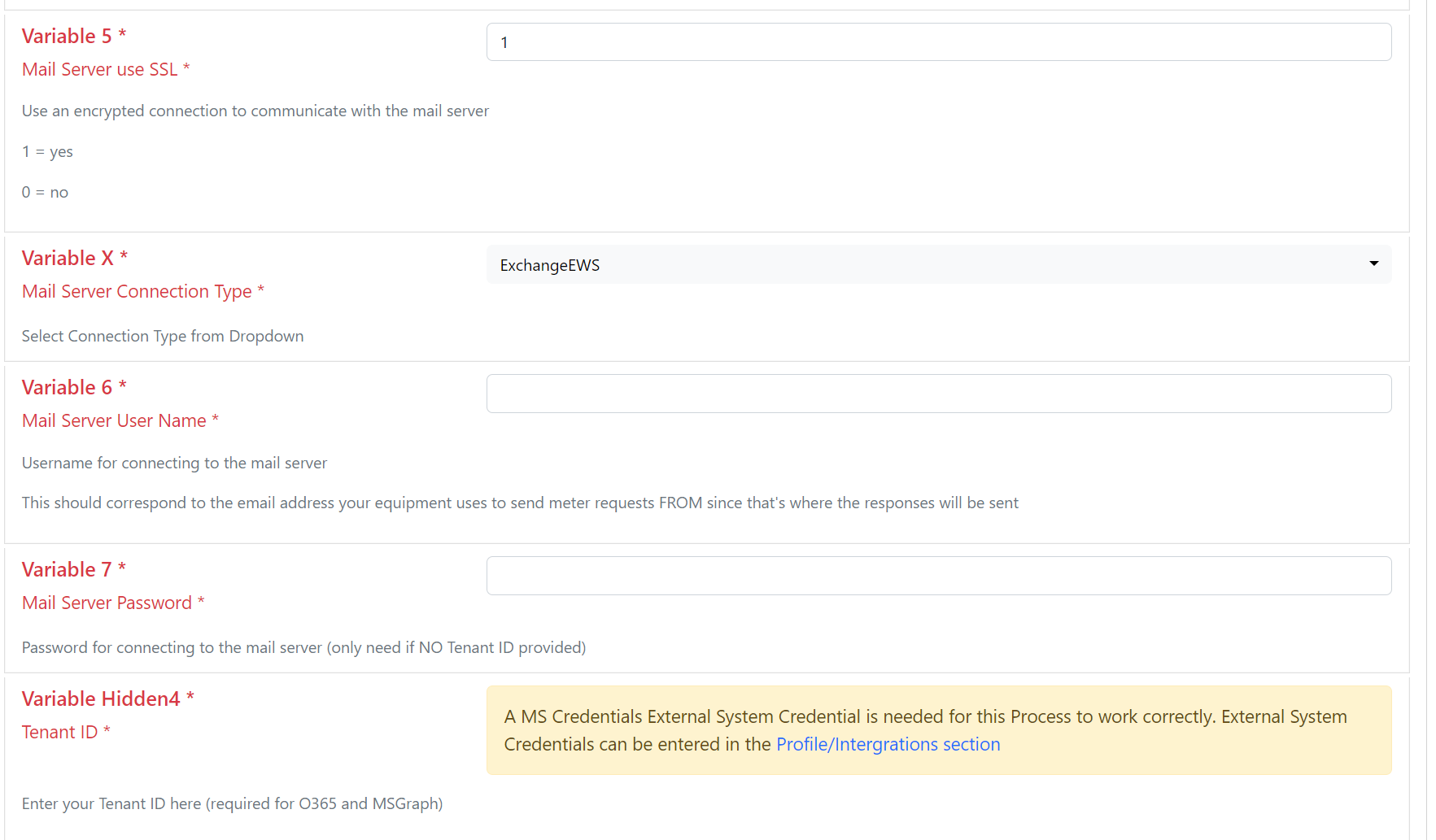Click the '1 = yes' hint text
The width and height of the screenshot is (1436, 840).
click(47, 152)
